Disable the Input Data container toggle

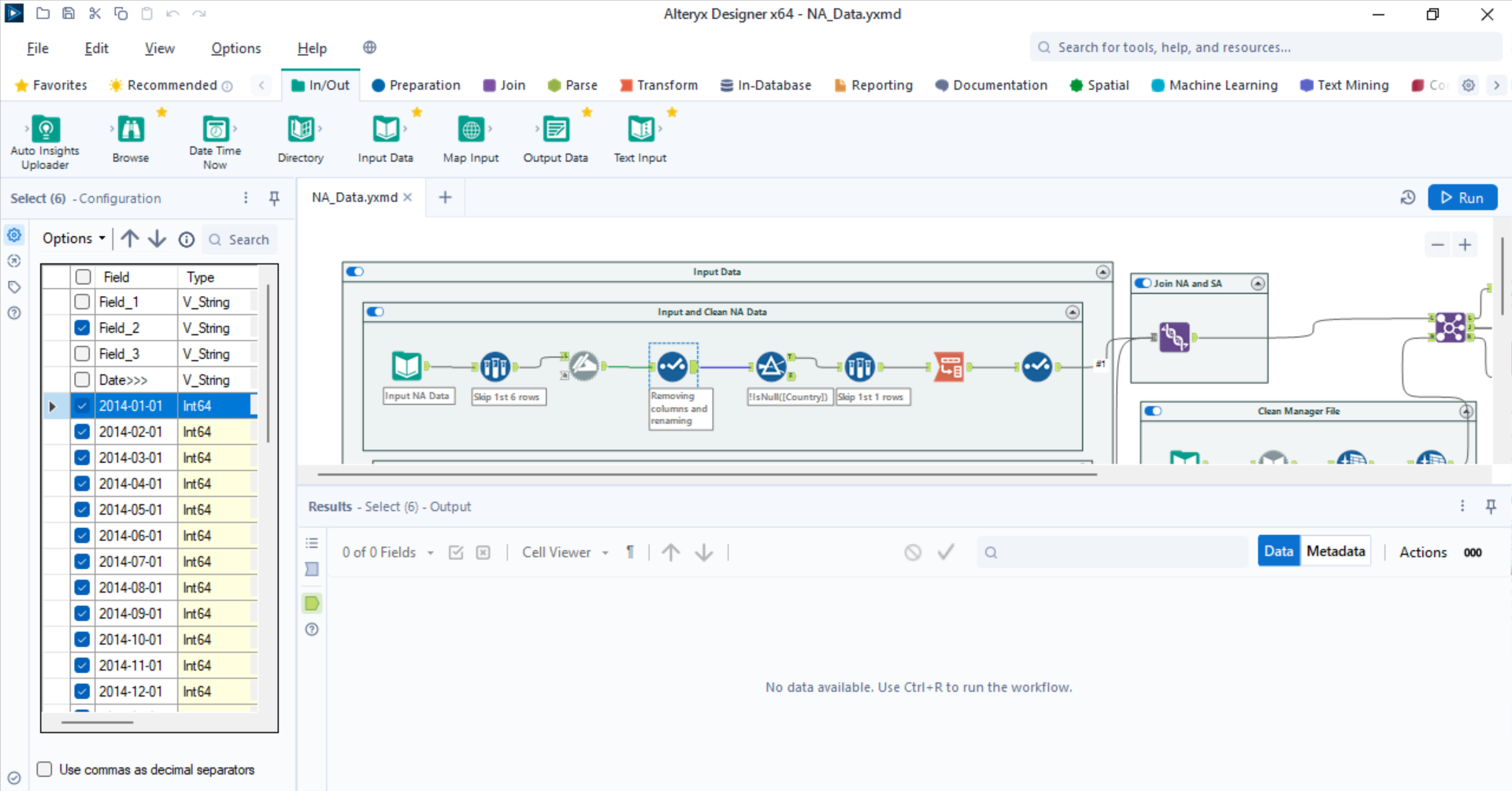coord(356,272)
